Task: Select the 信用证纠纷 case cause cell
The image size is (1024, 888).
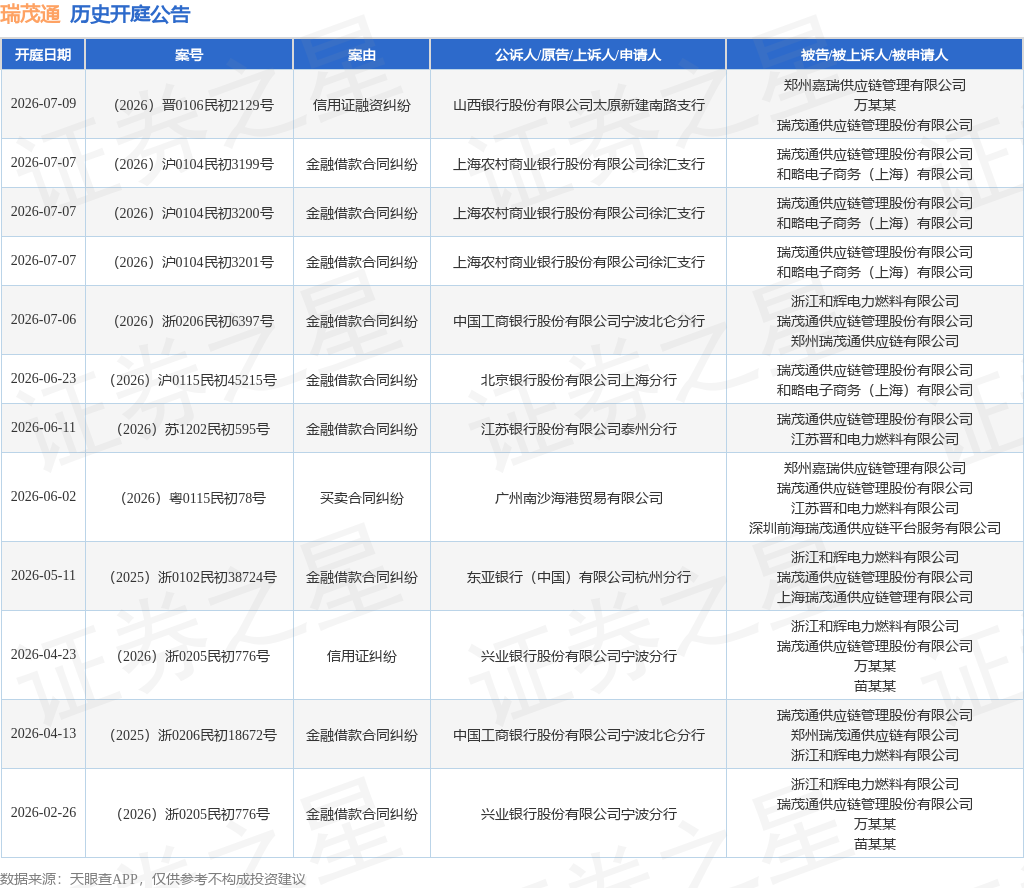Action: 362,656
